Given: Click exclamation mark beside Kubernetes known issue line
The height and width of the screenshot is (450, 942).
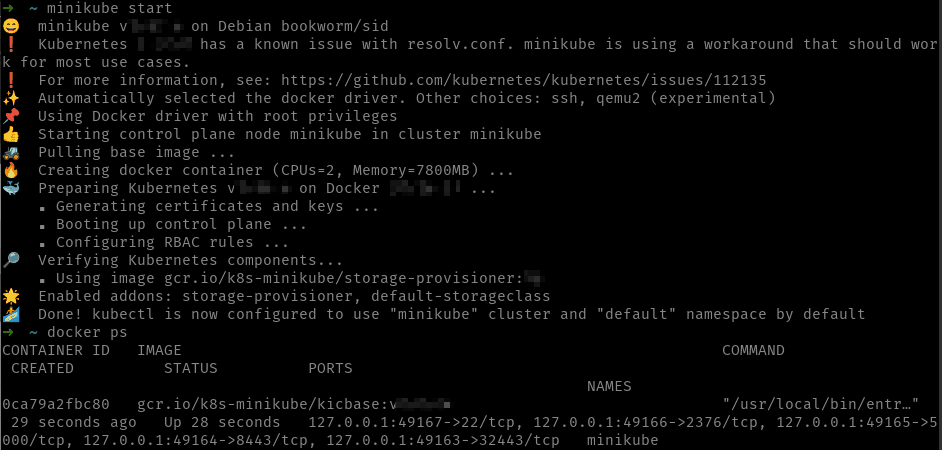Looking at the screenshot, I should tap(11, 44).
